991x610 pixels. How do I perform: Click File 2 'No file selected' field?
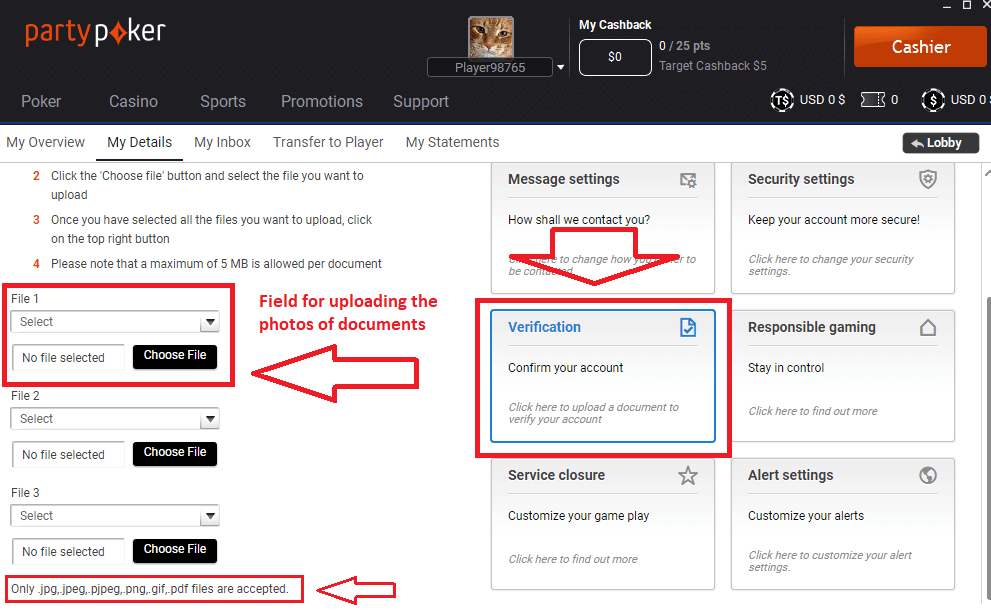[x=68, y=454]
